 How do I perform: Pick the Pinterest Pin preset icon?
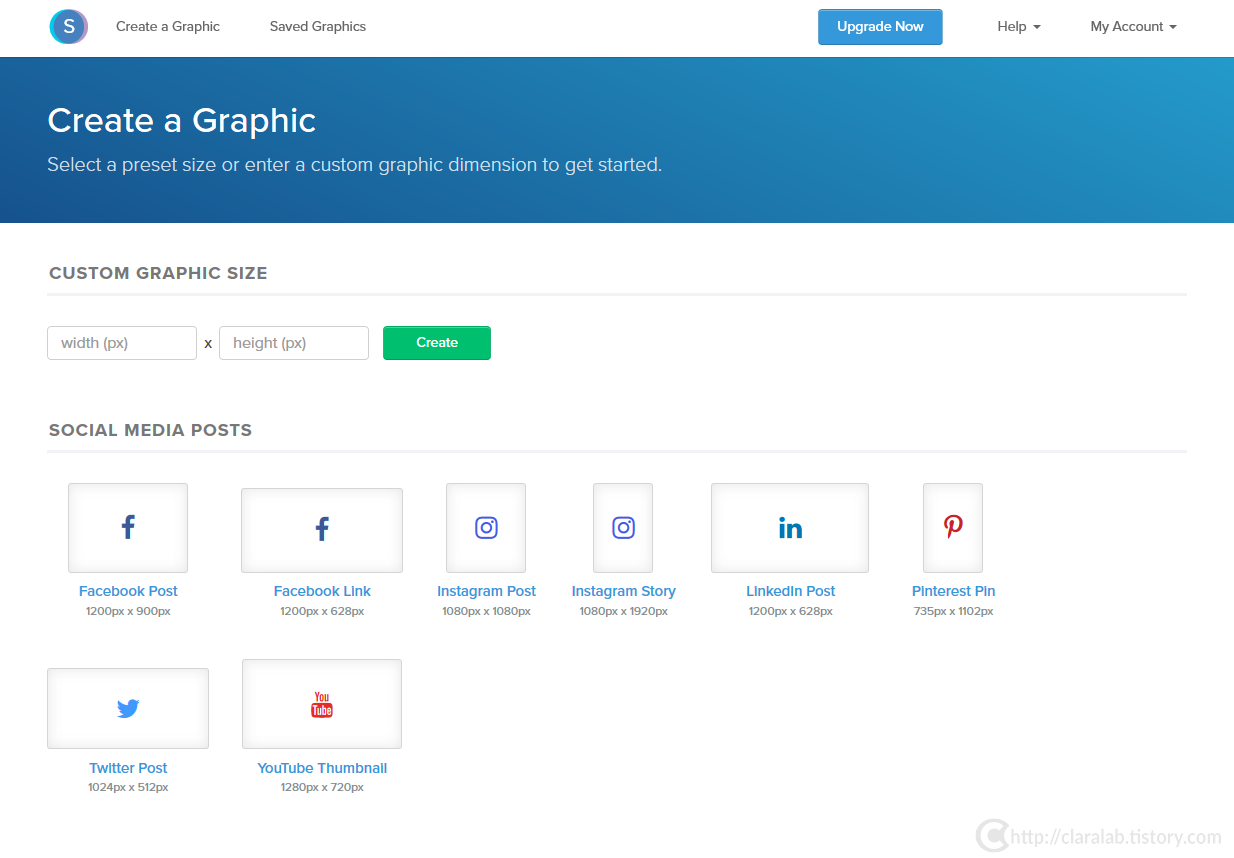pyautogui.click(x=953, y=528)
